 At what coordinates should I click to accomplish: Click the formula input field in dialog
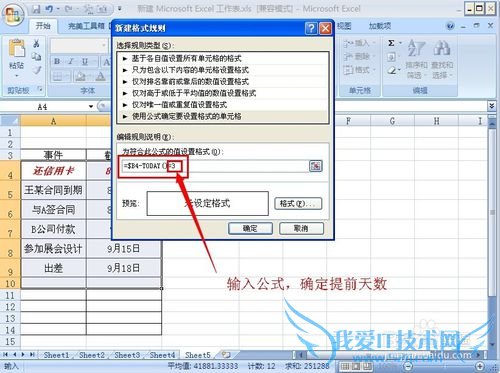[215, 166]
